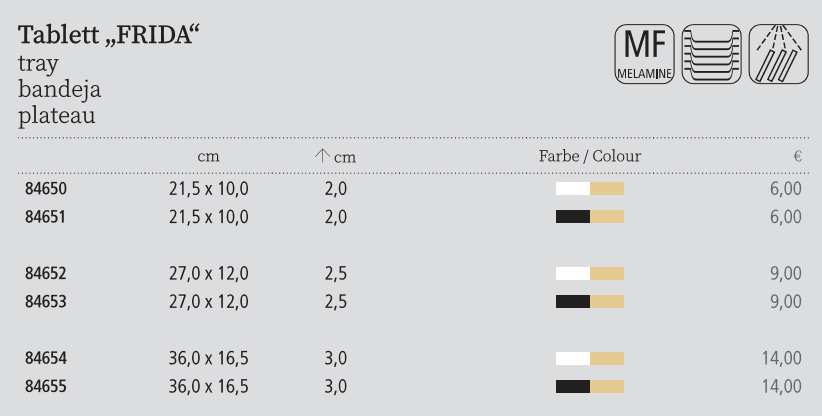Click the Euro price column header

tap(798, 156)
